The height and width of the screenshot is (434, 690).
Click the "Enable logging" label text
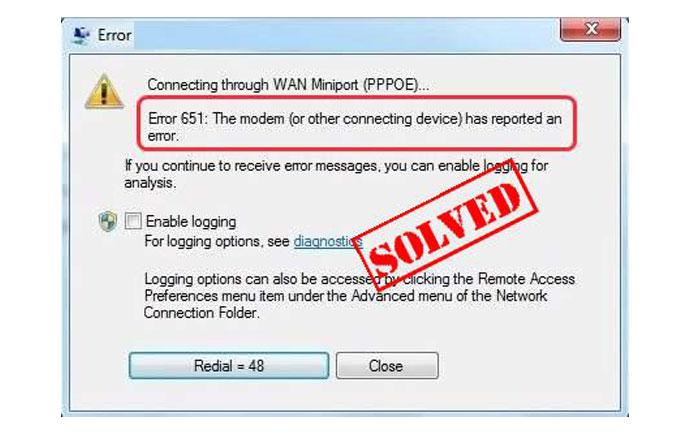(191, 221)
